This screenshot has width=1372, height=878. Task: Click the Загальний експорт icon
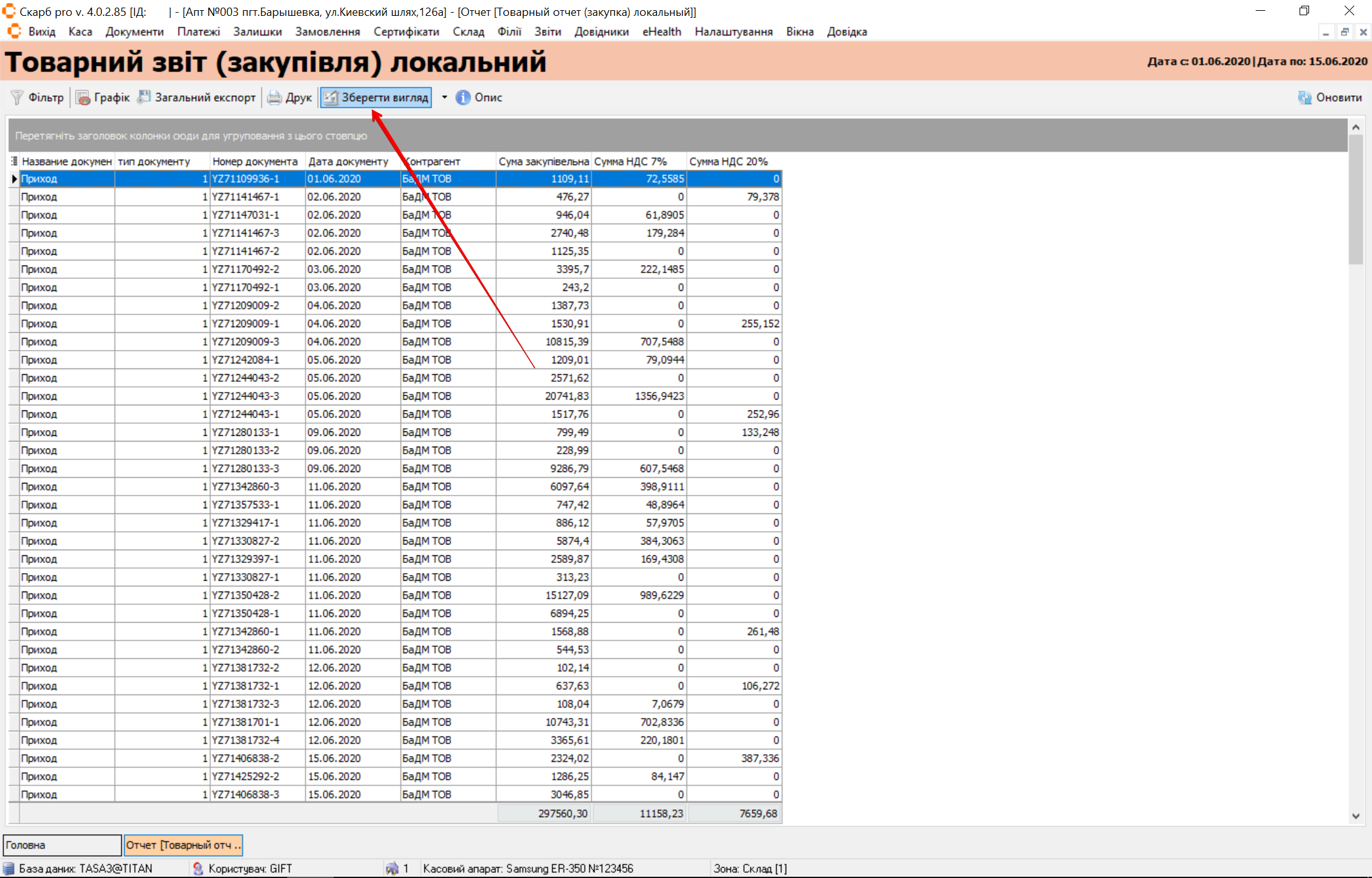click(x=145, y=97)
